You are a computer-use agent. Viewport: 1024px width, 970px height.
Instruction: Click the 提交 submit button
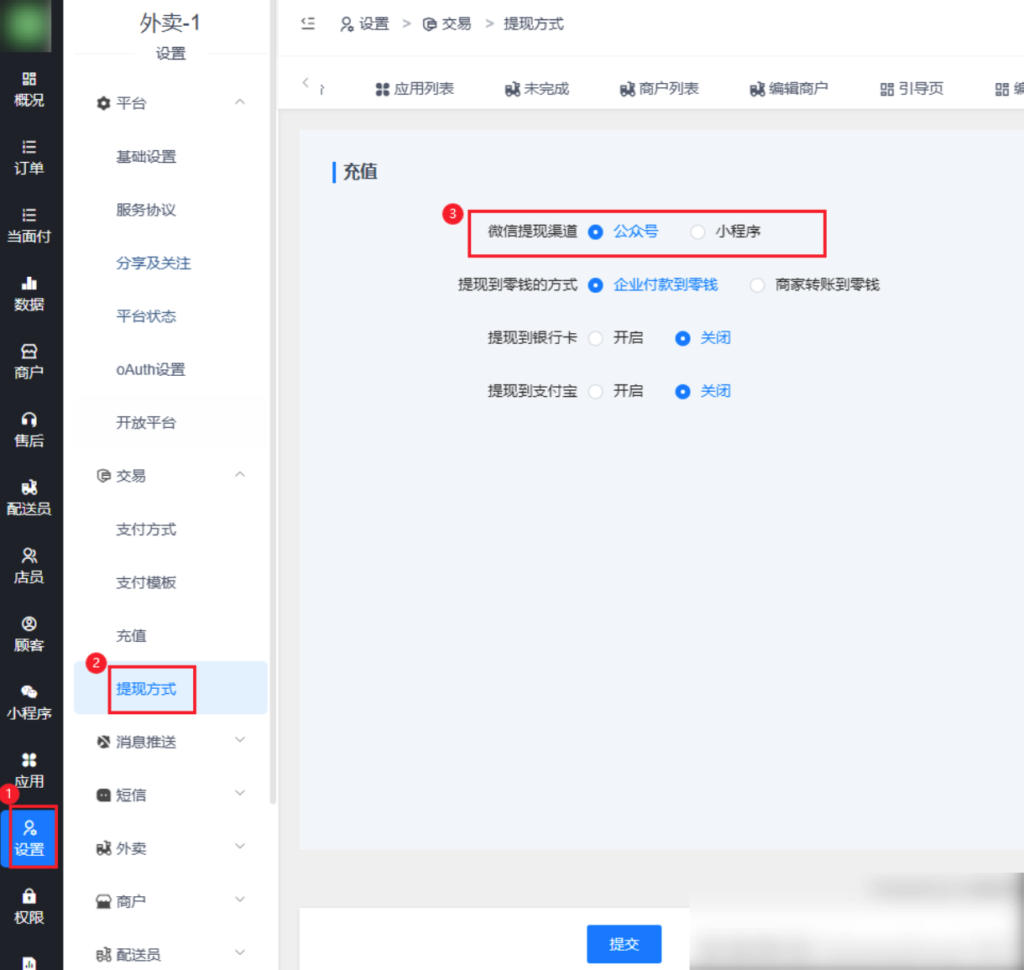pyautogui.click(x=623, y=943)
